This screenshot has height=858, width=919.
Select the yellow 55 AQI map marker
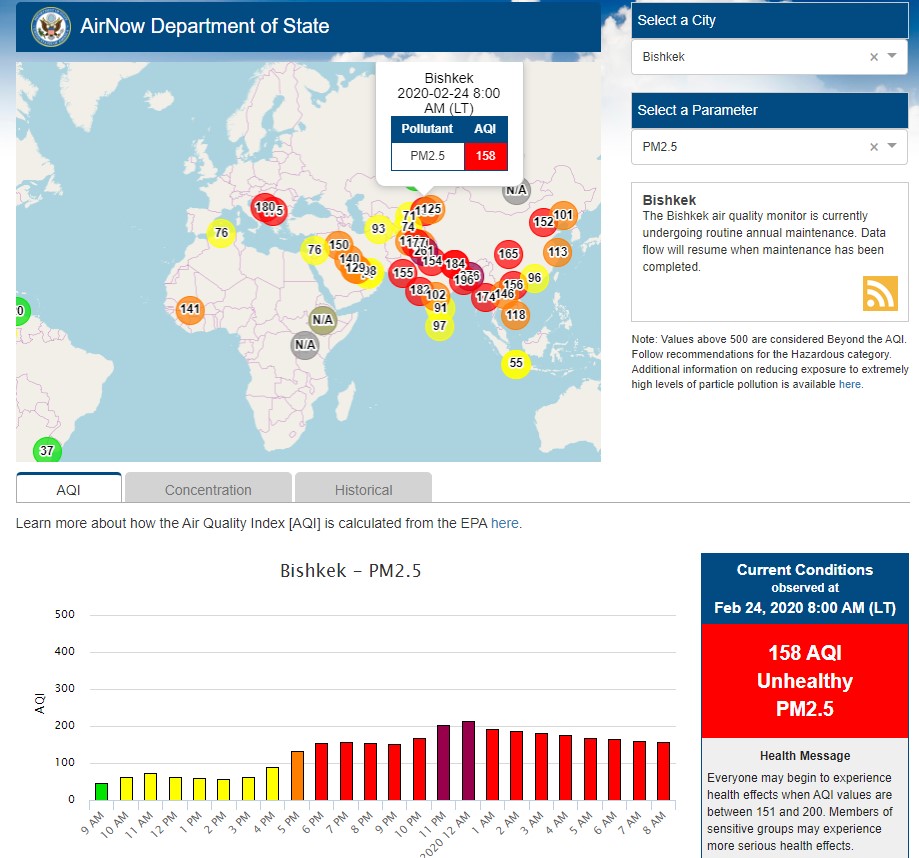[x=515, y=364]
